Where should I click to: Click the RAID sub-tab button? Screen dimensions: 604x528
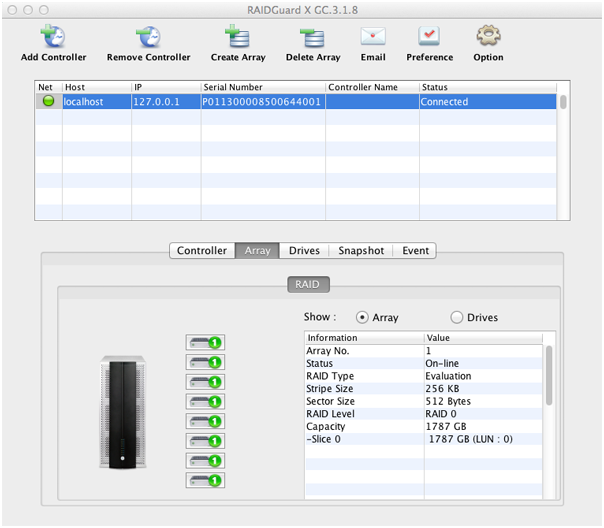click(308, 284)
